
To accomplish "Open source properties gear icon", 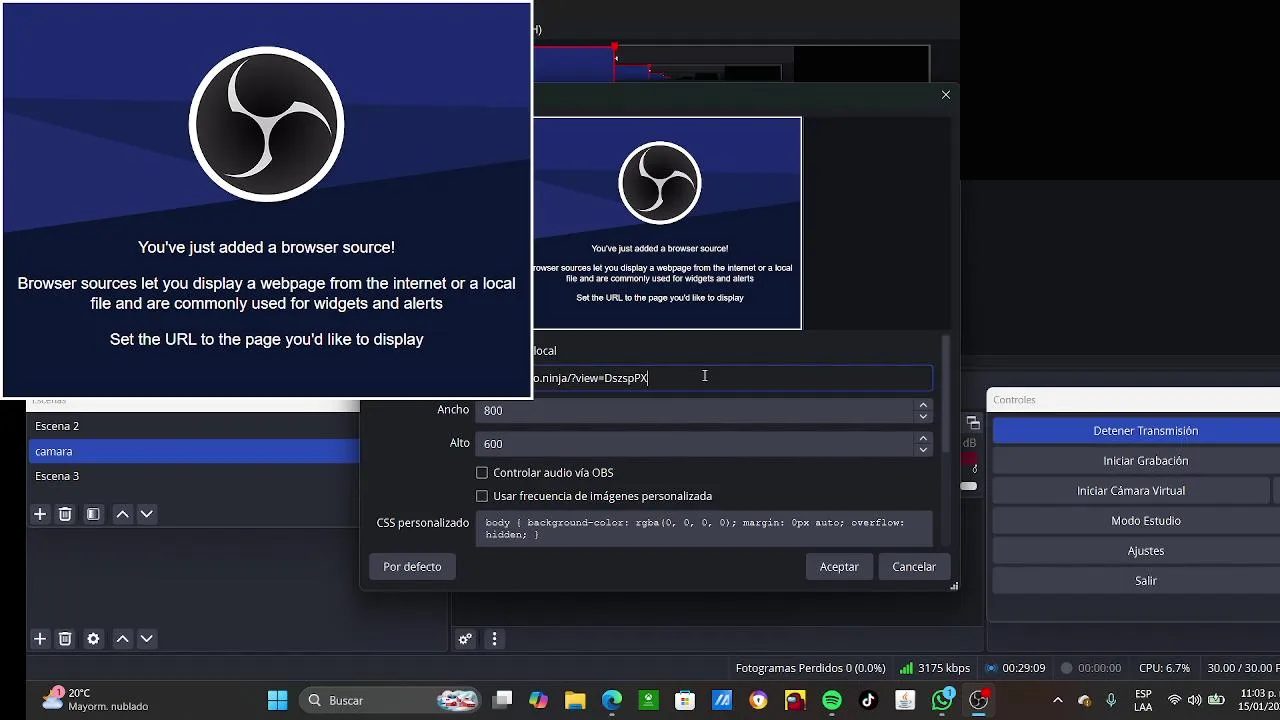I will click(93, 639).
